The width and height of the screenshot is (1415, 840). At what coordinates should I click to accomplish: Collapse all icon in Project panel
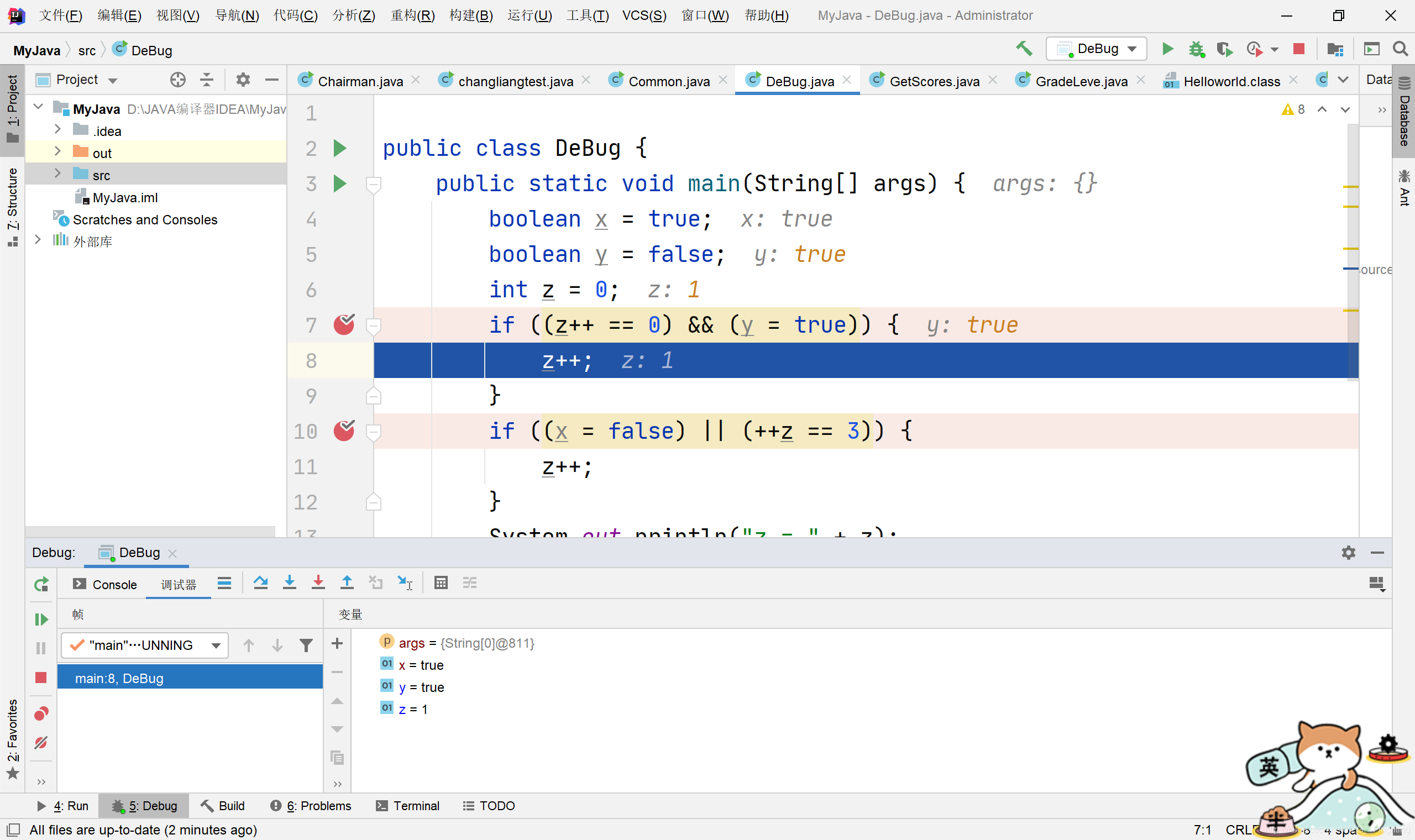click(207, 80)
